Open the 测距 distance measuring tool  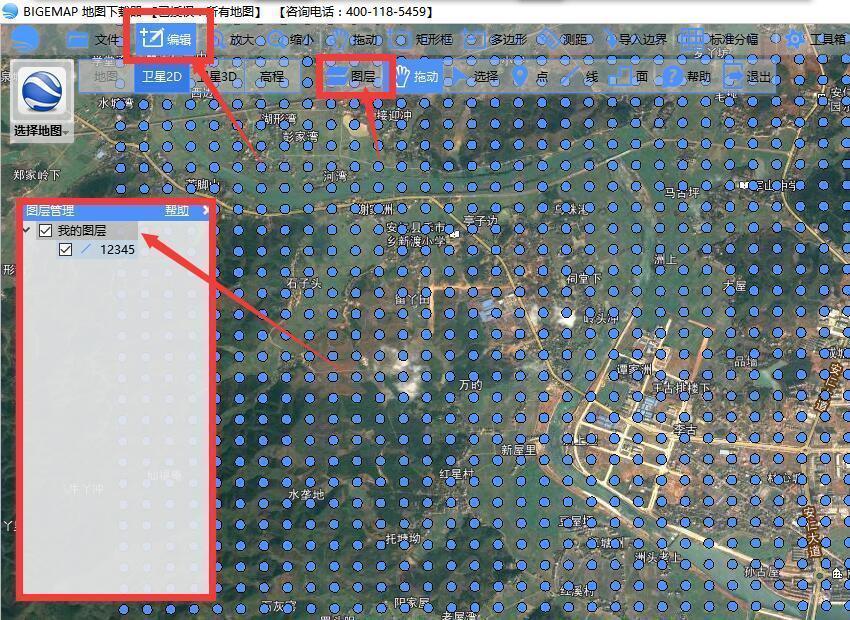564,40
